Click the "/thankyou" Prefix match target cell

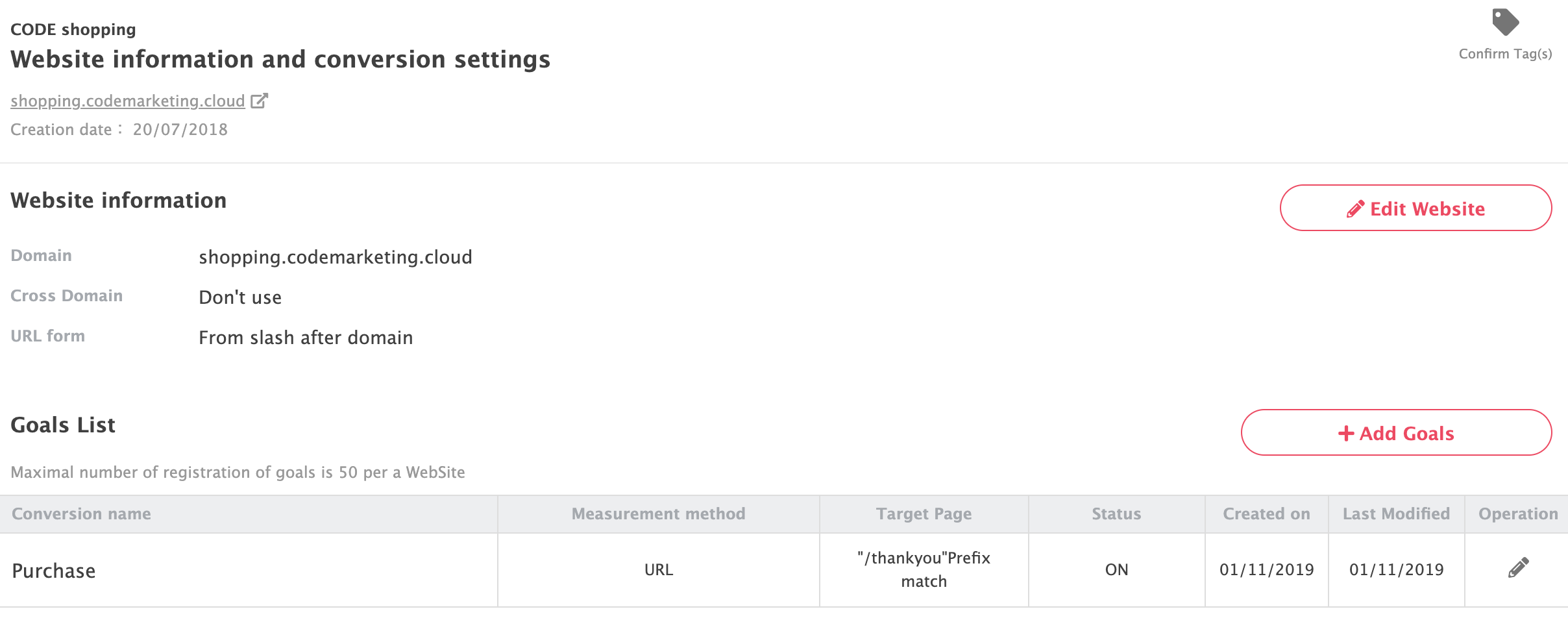(924, 569)
